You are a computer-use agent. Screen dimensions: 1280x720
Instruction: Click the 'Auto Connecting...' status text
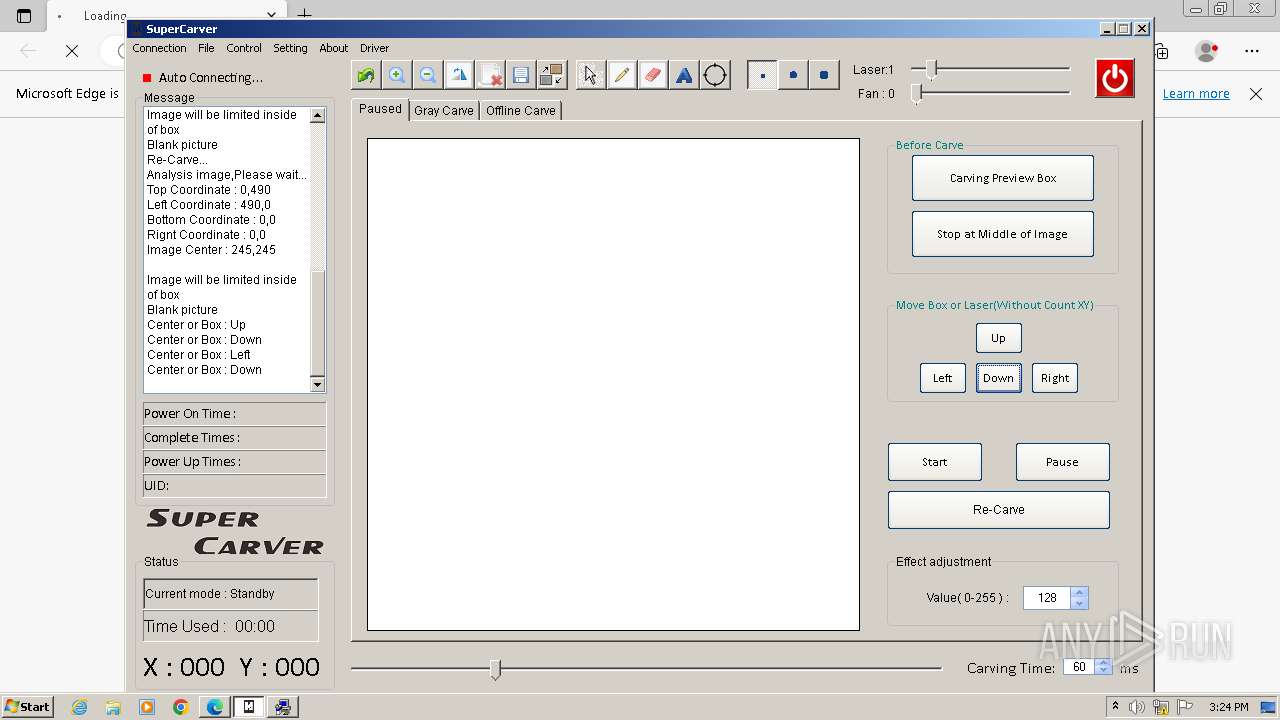(211, 78)
